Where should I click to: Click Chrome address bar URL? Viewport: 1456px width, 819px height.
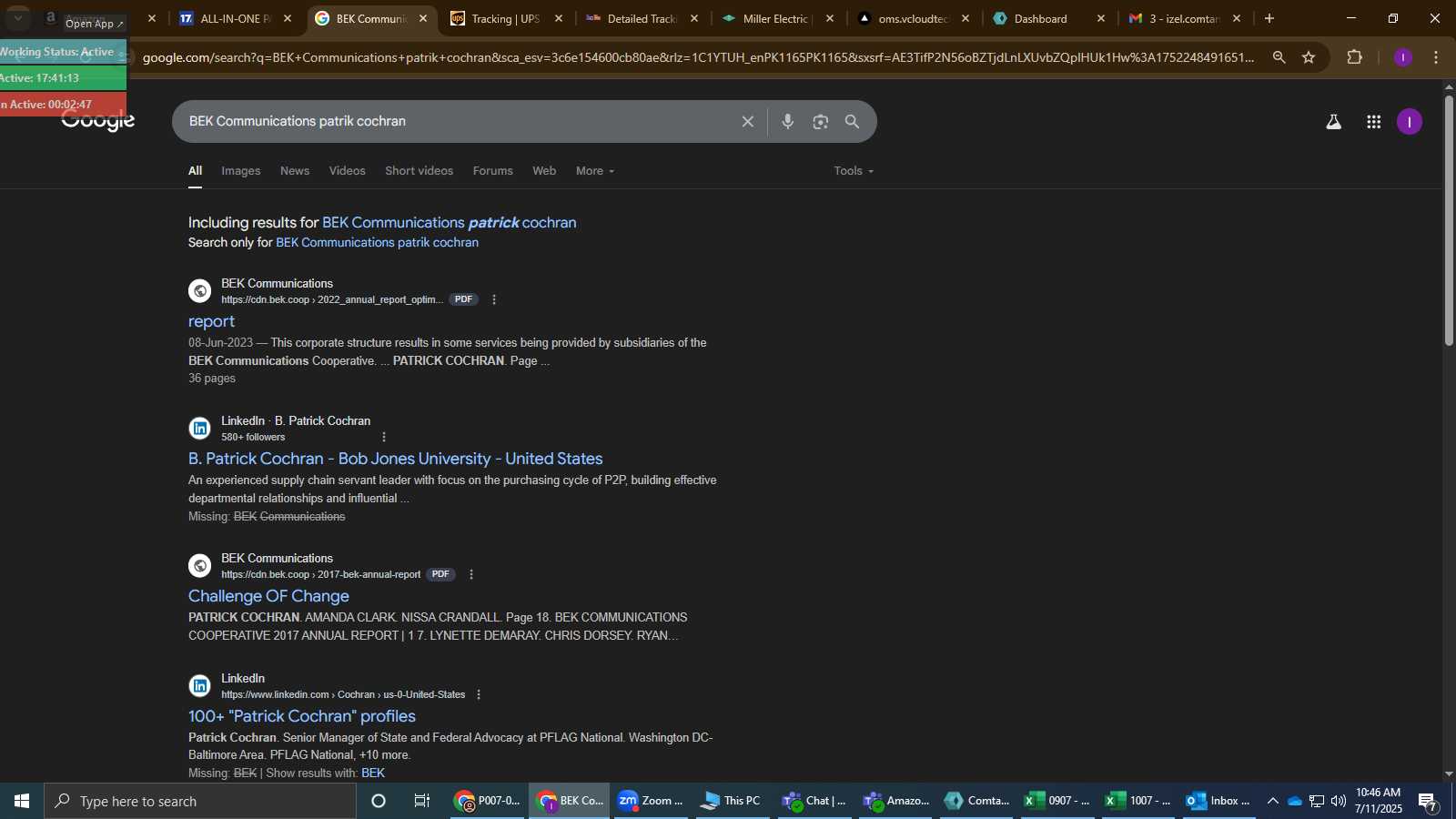click(x=698, y=57)
